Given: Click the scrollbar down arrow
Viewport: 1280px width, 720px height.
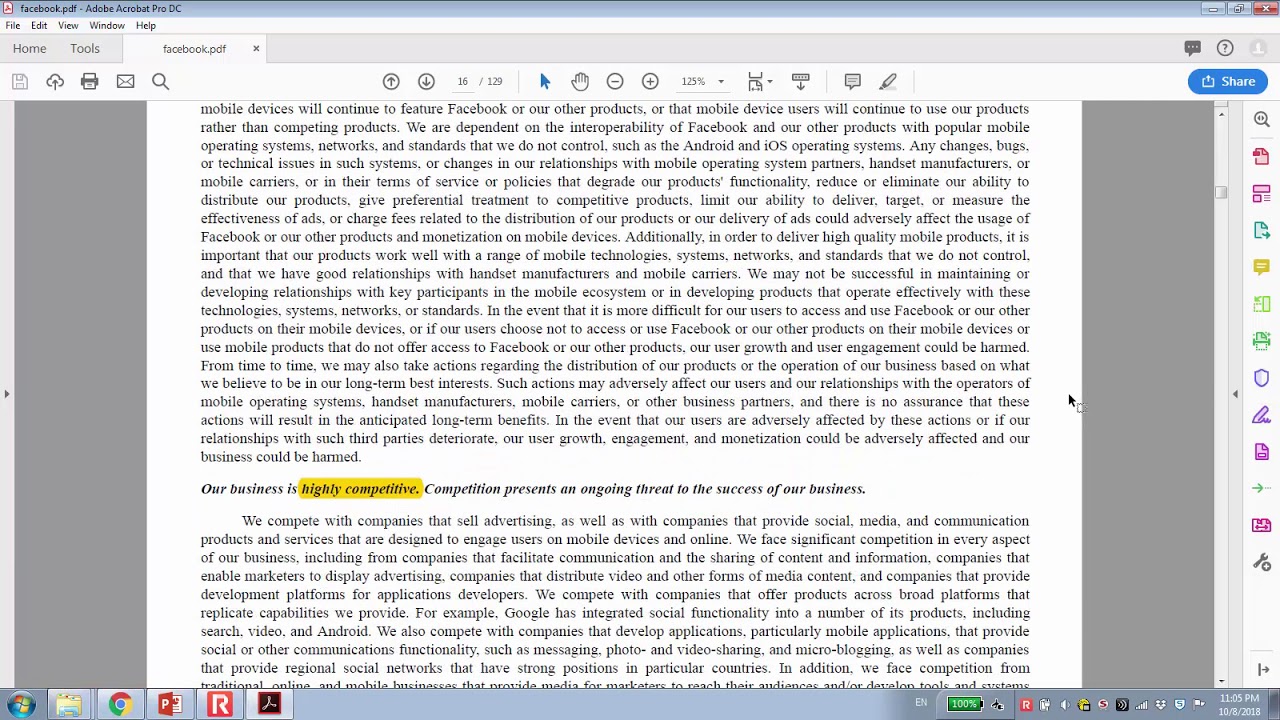Looking at the screenshot, I should click(x=1221, y=681).
